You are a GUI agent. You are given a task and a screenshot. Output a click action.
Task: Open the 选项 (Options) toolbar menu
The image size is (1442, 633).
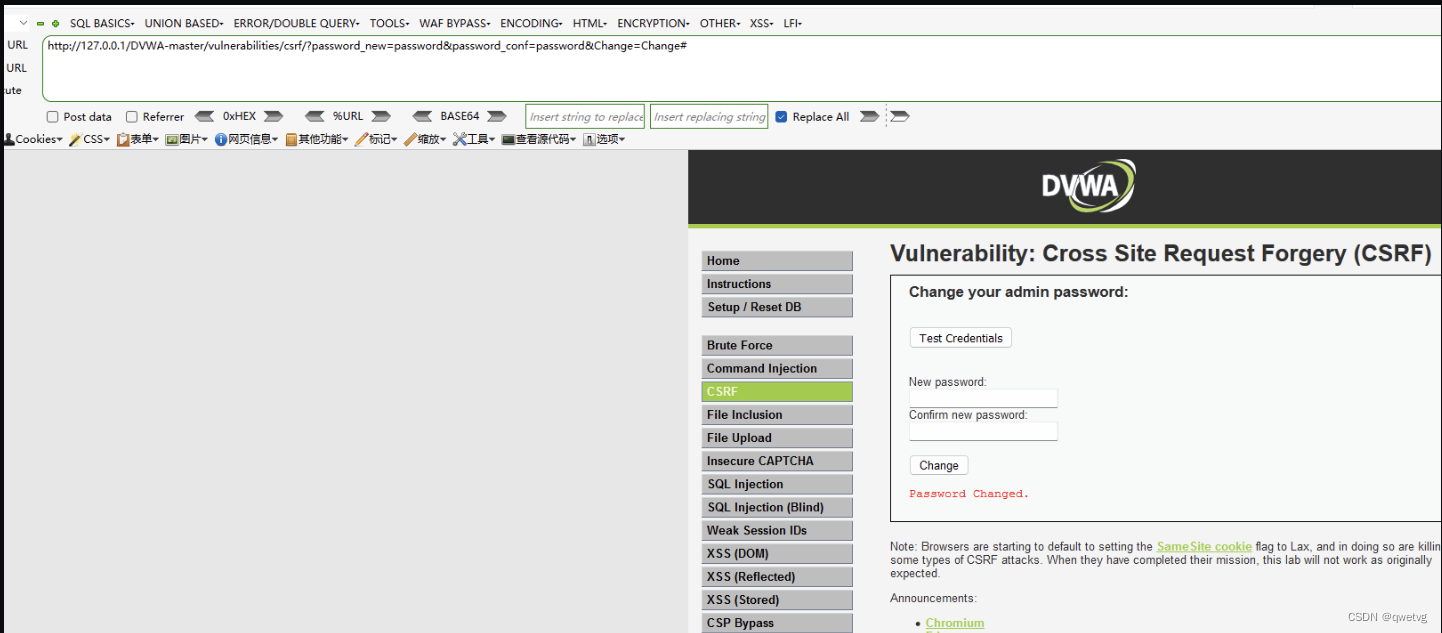(603, 140)
